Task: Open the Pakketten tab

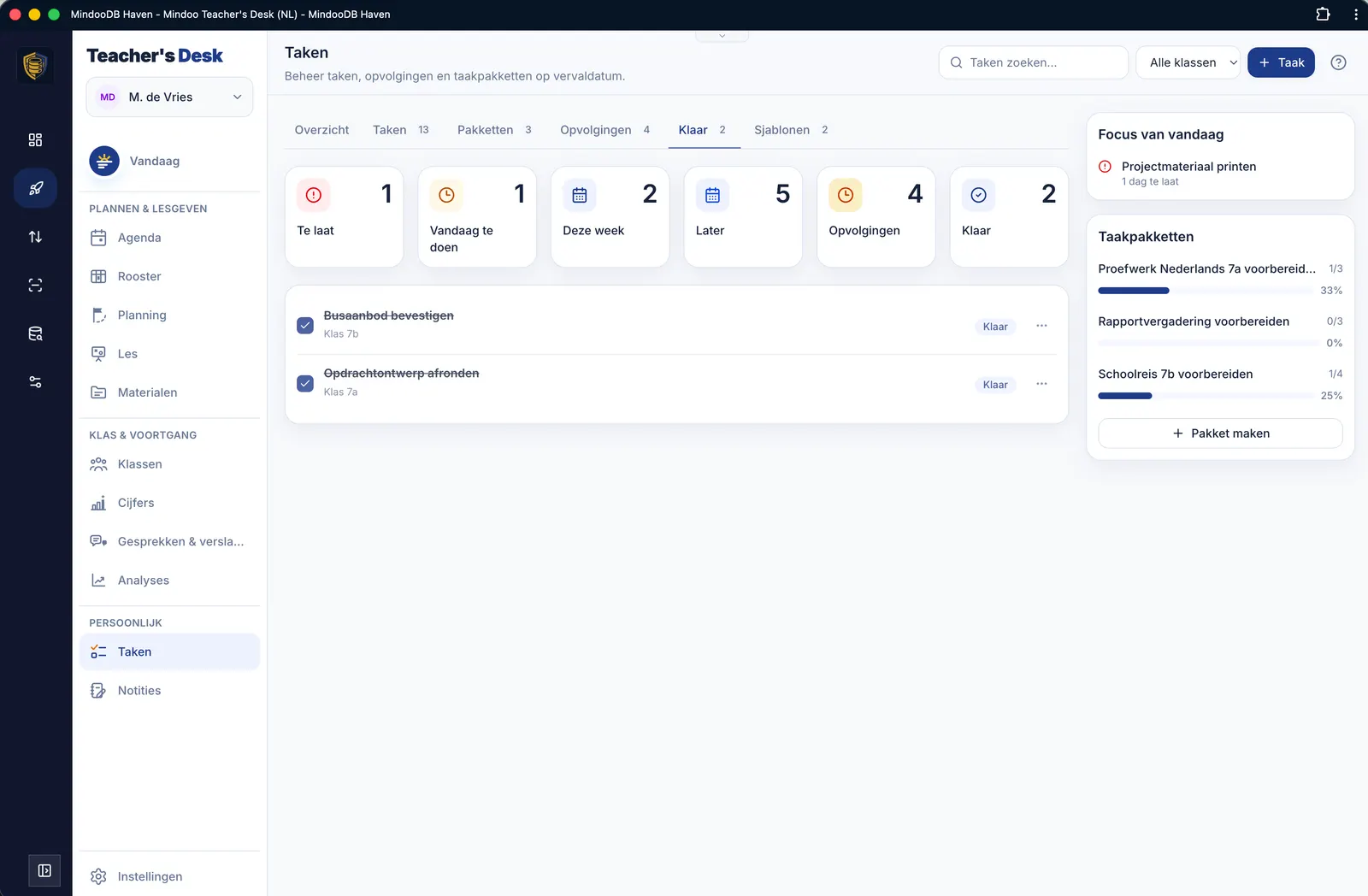Action: [x=494, y=130]
